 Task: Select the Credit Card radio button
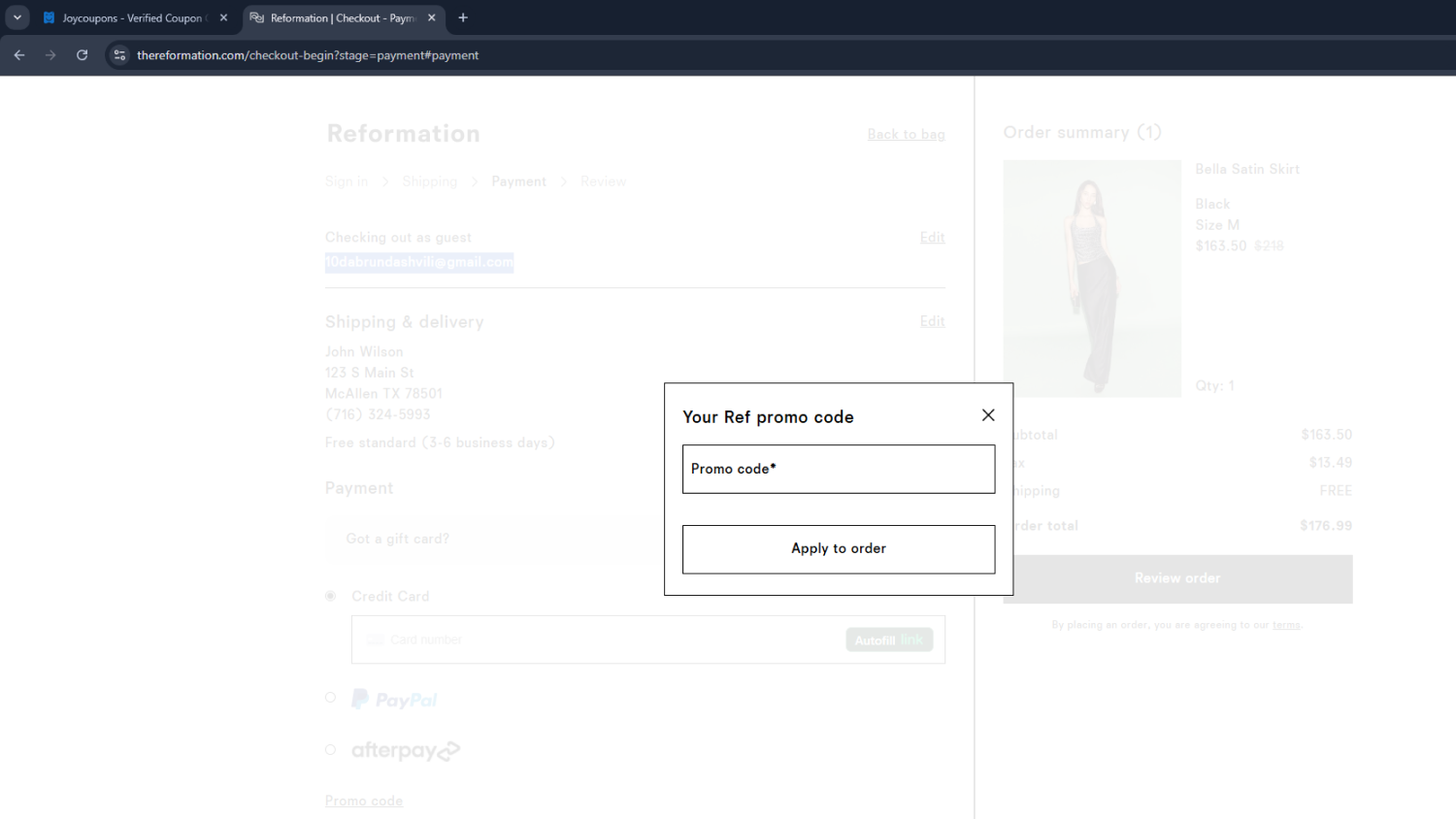pyautogui.click(x=331, y=596)
